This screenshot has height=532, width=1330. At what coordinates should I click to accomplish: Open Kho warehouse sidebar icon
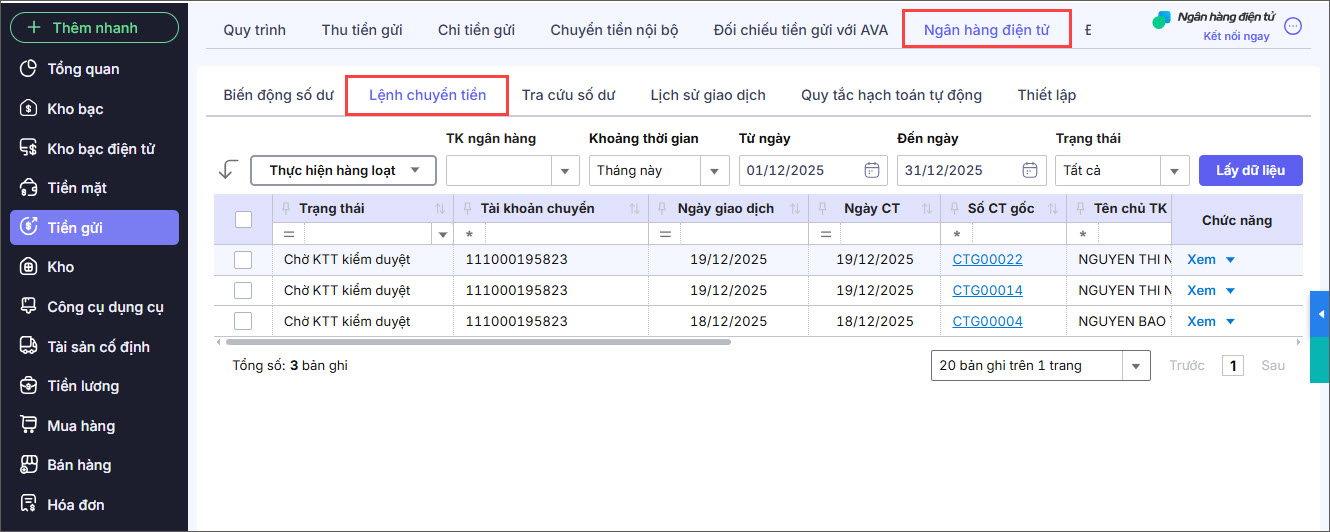click(x=29, y=267)
